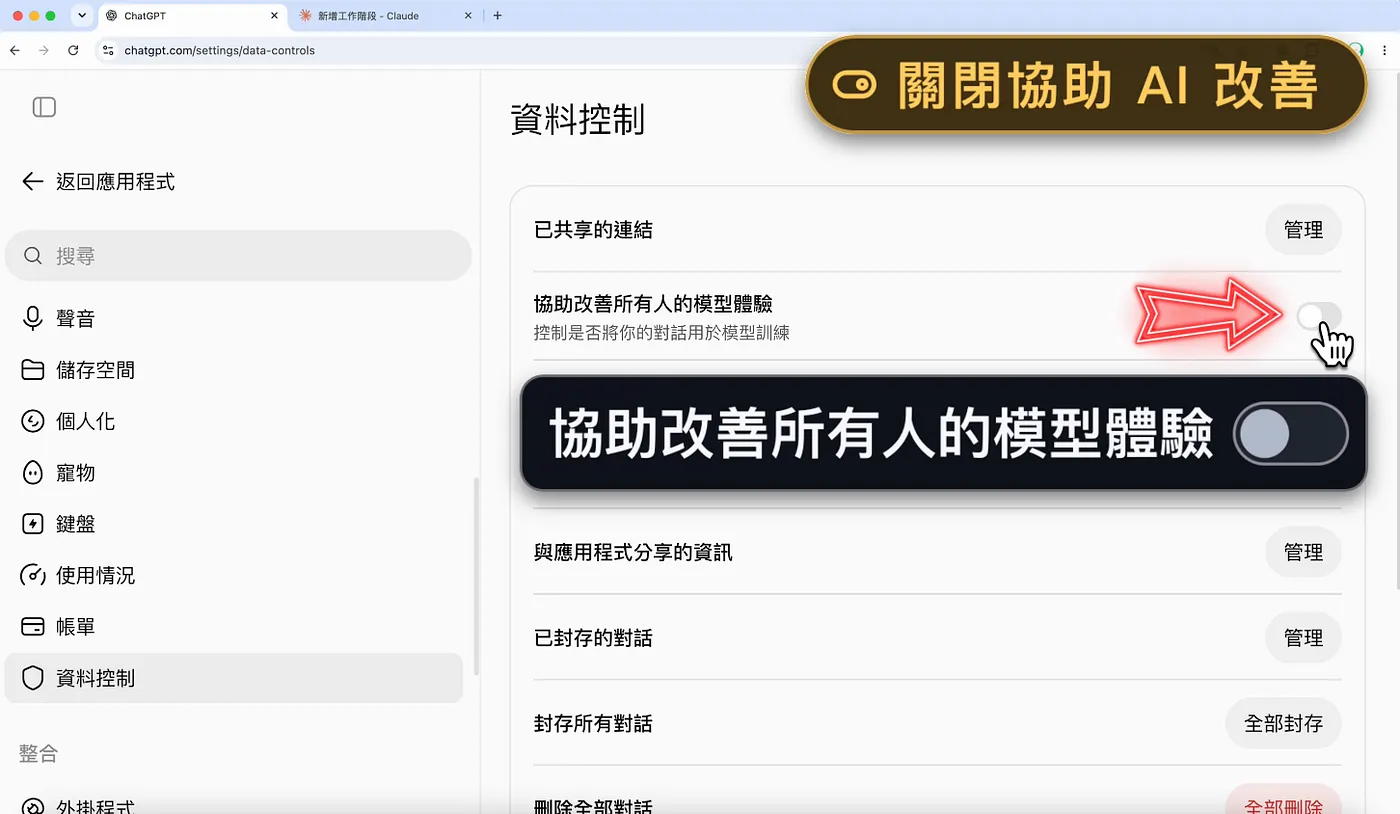Open the 儲存空間 settings section
1400x814 pixels.
pos(234,370)
